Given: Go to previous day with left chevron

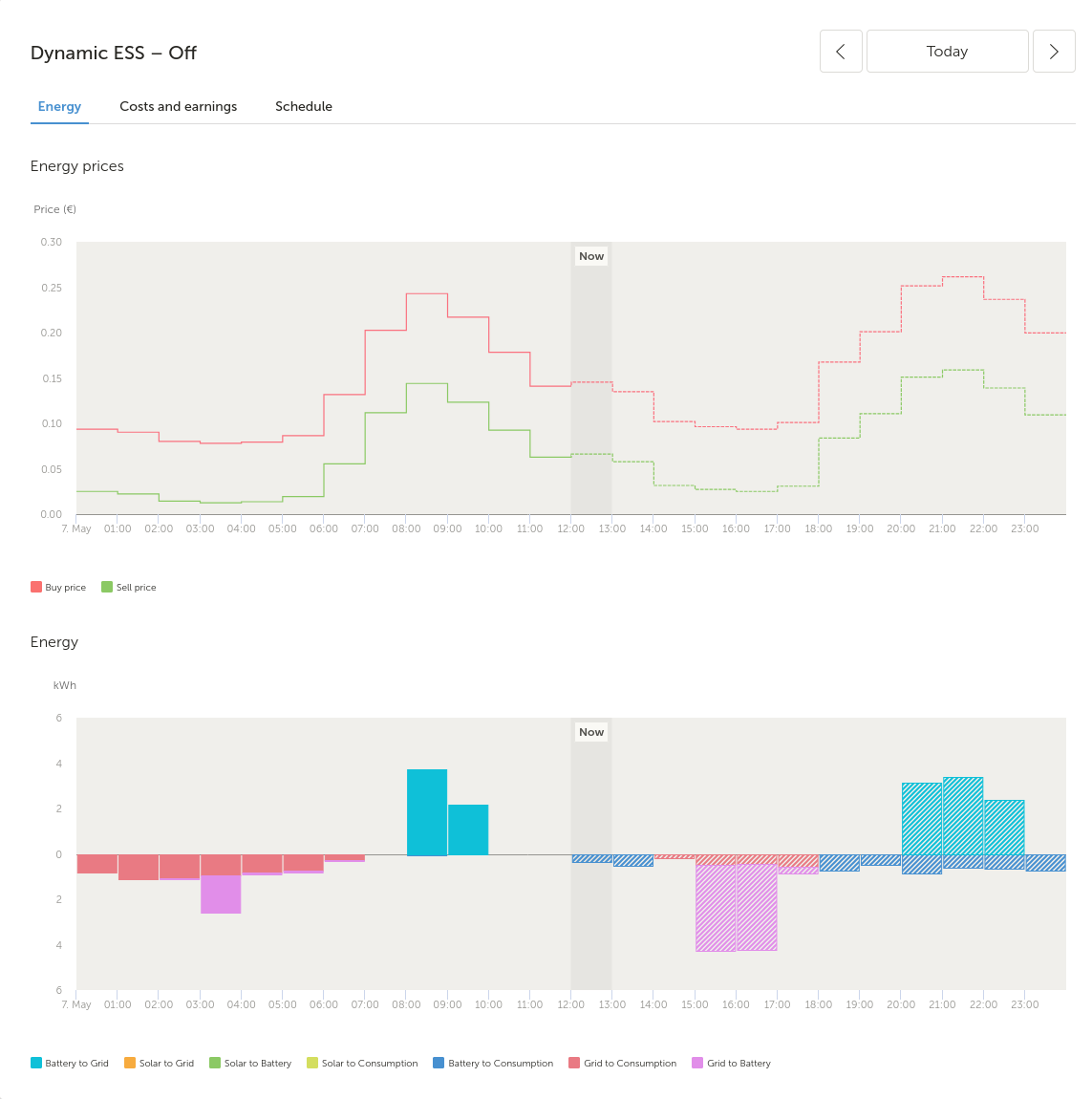Looking at the screenshot, I should [841, 52].
